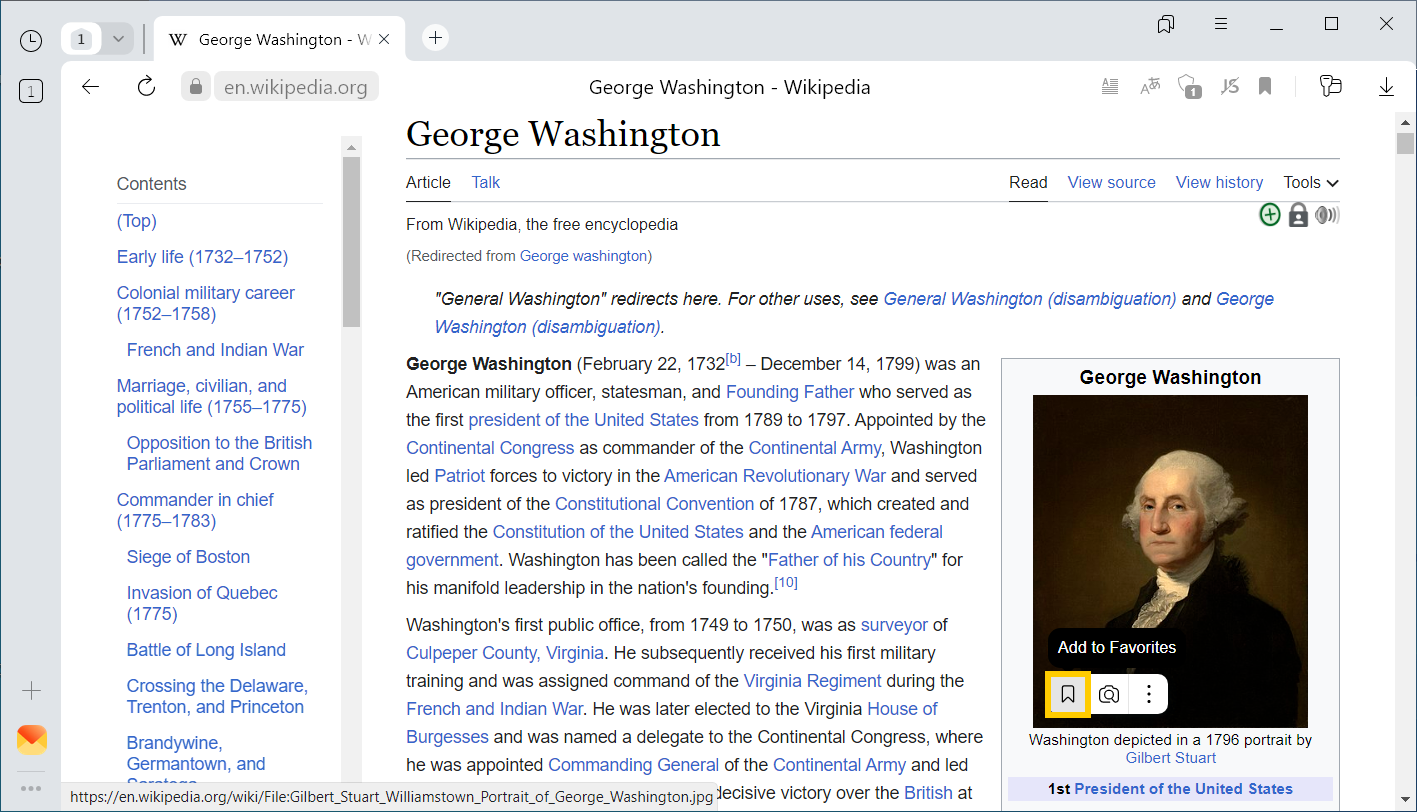1417x812 pixels.
Task: Jump to Siege of Boston section
Action: point(188,557)
